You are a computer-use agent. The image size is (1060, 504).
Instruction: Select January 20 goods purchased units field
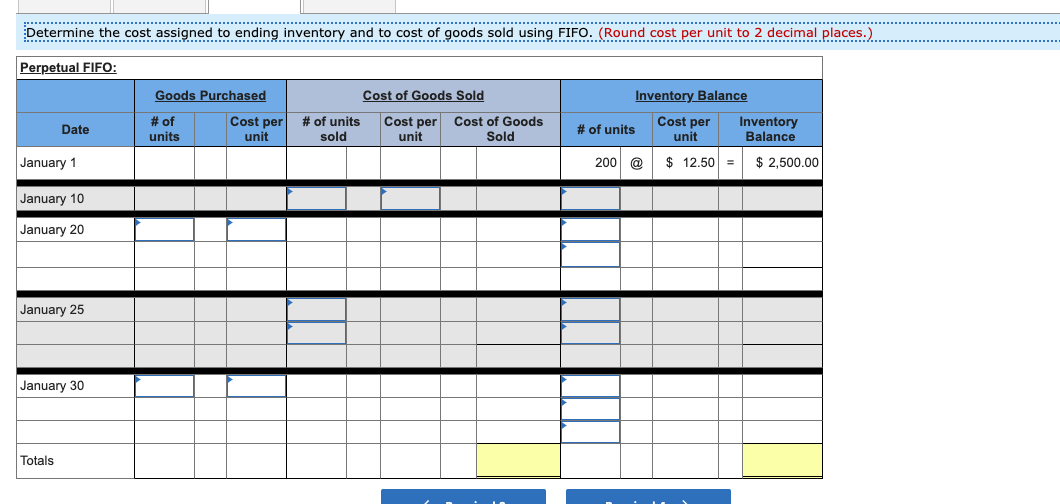click(x=164, y=230)
